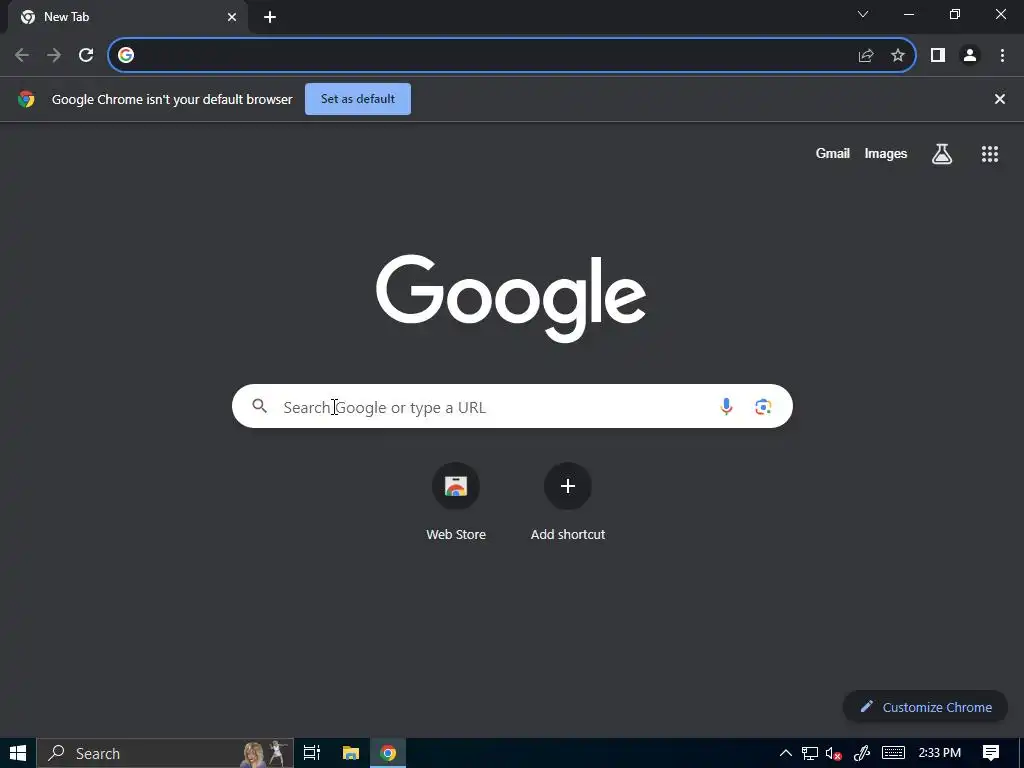1024x768 pixels.
Task: Click the Windows taskbar Search box
Action: (165, 753)
